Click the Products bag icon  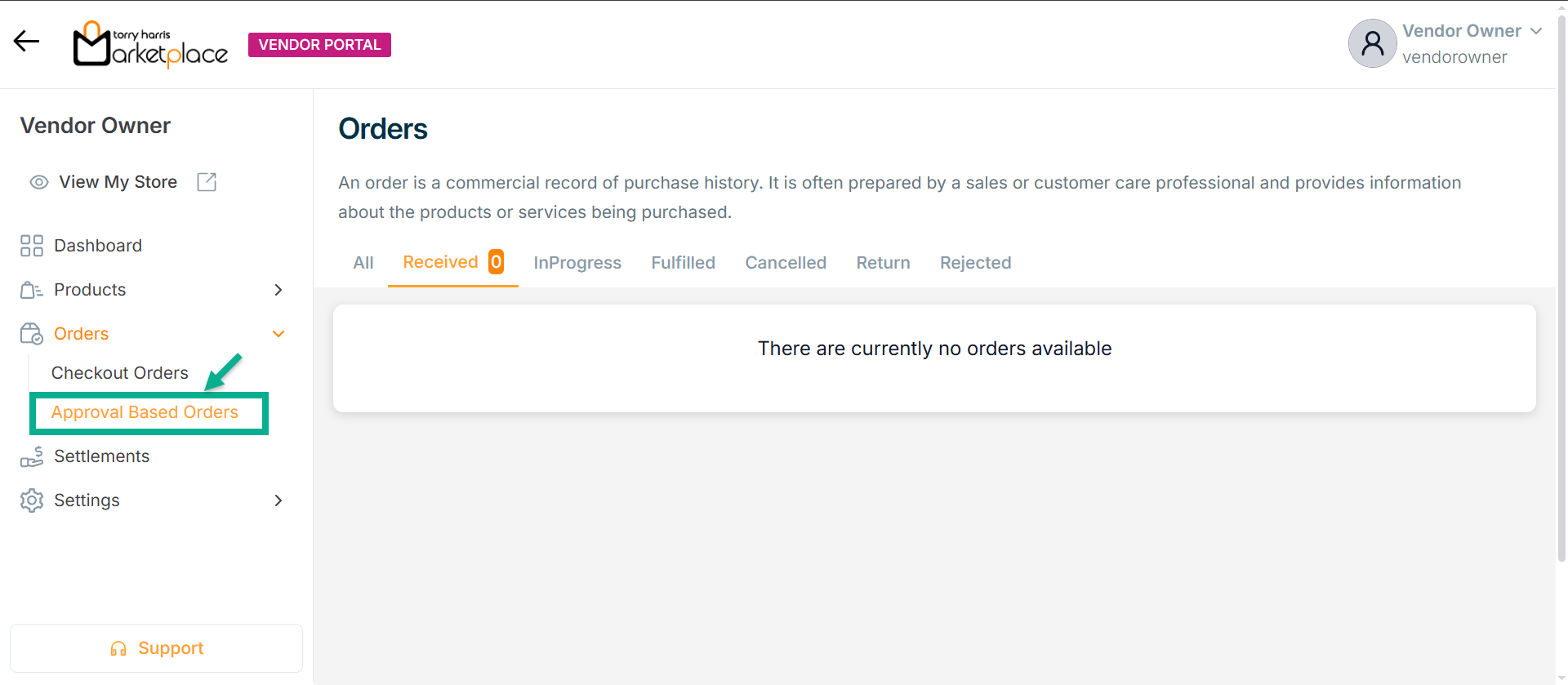[32, 290]
